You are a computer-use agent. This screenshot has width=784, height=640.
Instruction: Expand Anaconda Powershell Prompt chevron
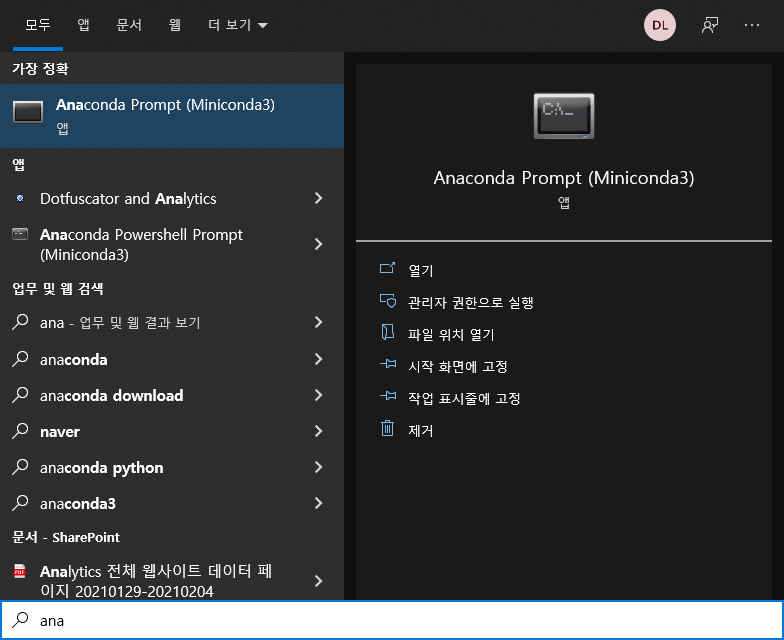click(318, 244)
